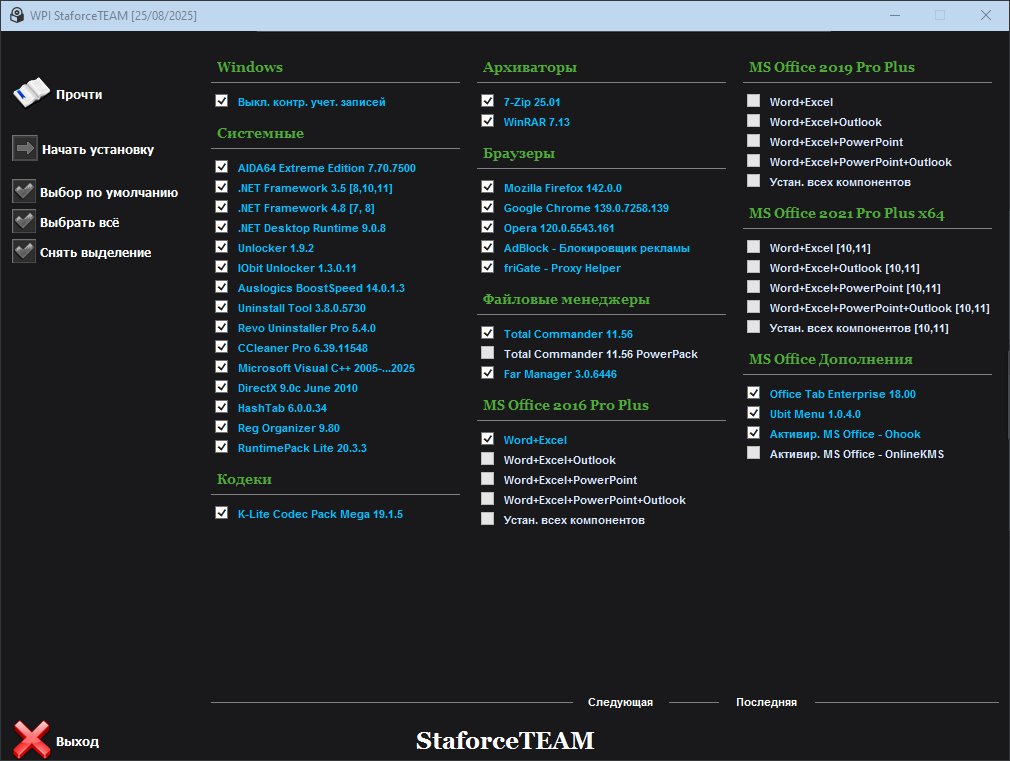Click the friGate - Proxy Helper label

(x=562, y=268)
